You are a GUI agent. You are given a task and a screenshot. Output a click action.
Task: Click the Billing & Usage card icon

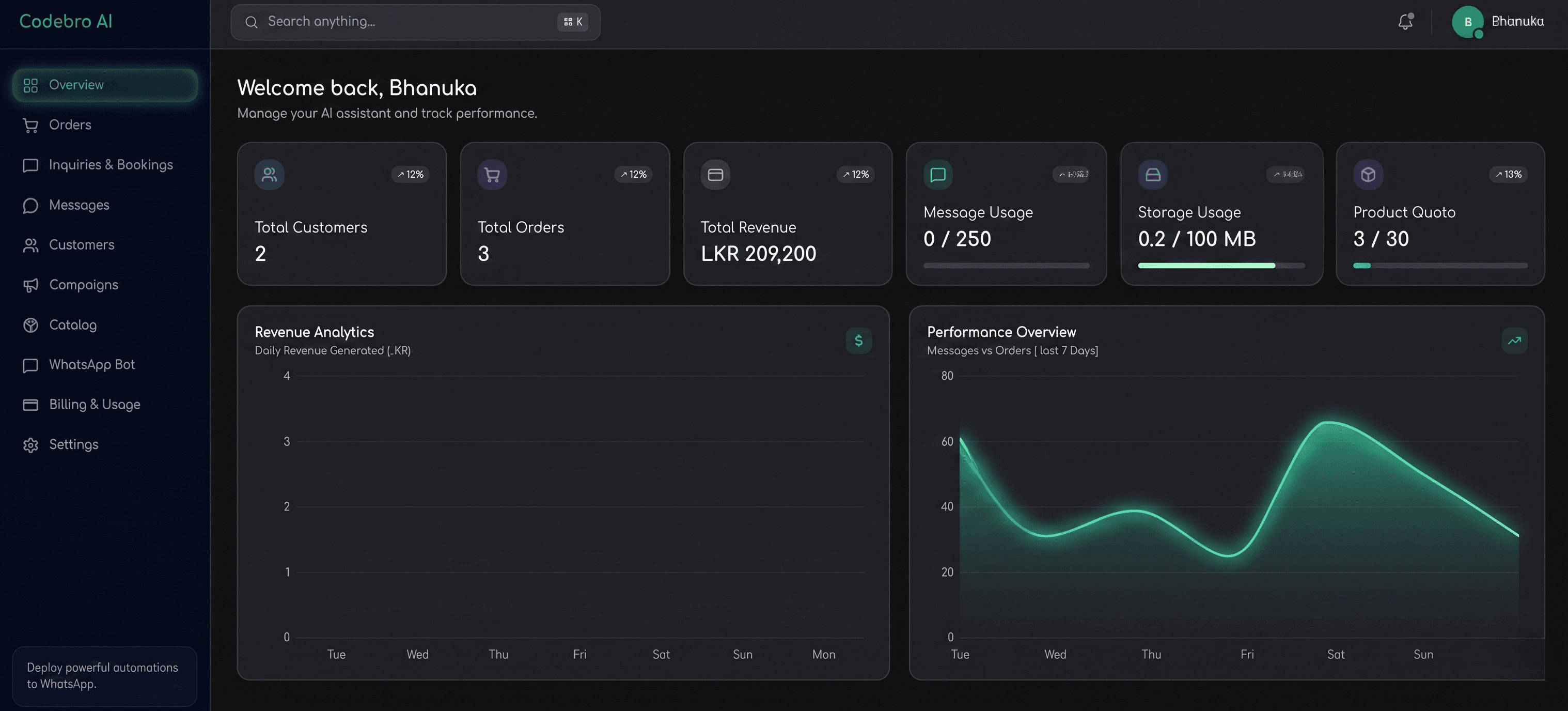30,405
